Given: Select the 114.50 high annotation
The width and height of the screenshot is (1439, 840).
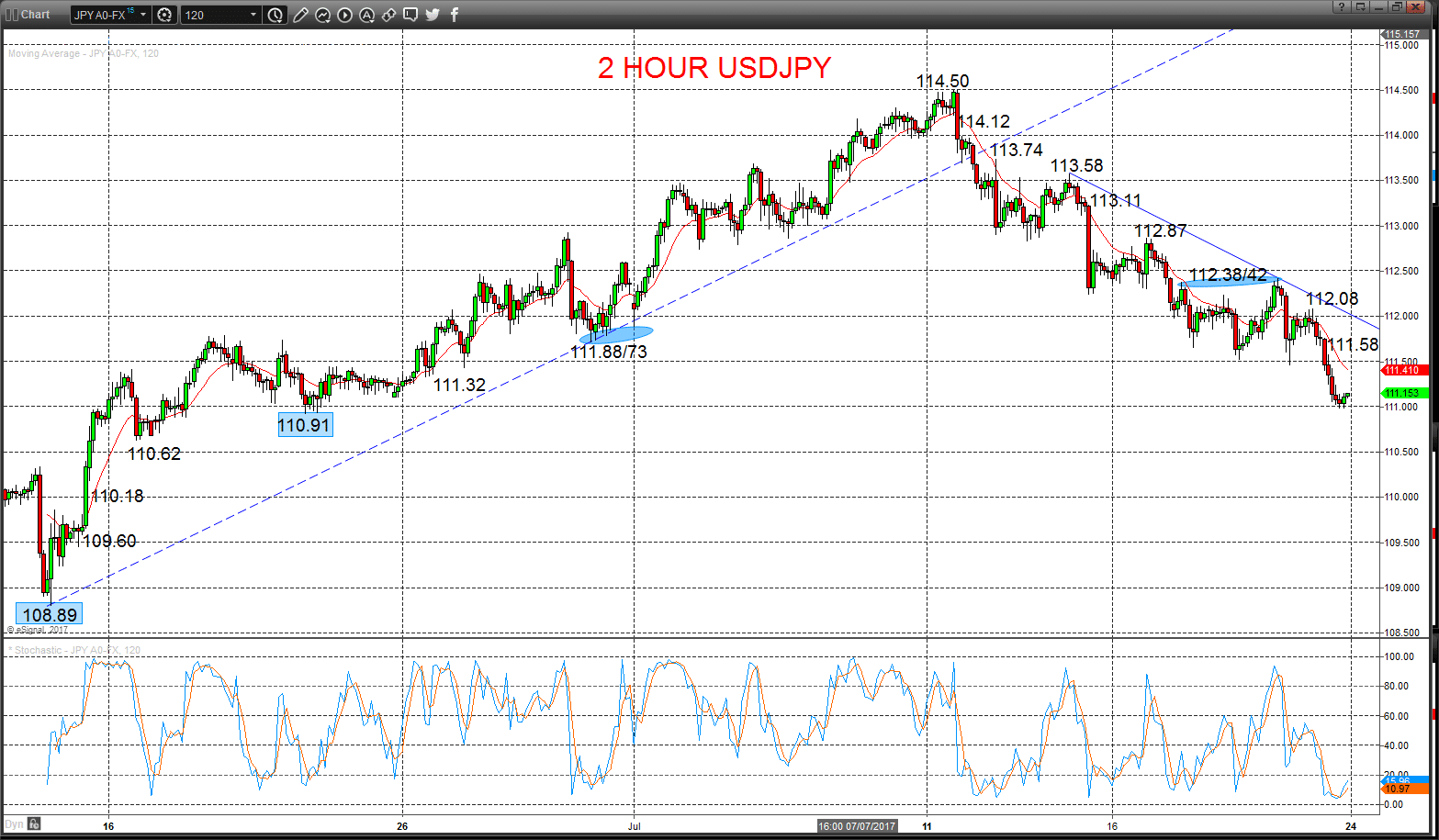Looking at the screenshot, I should (942, 81).
